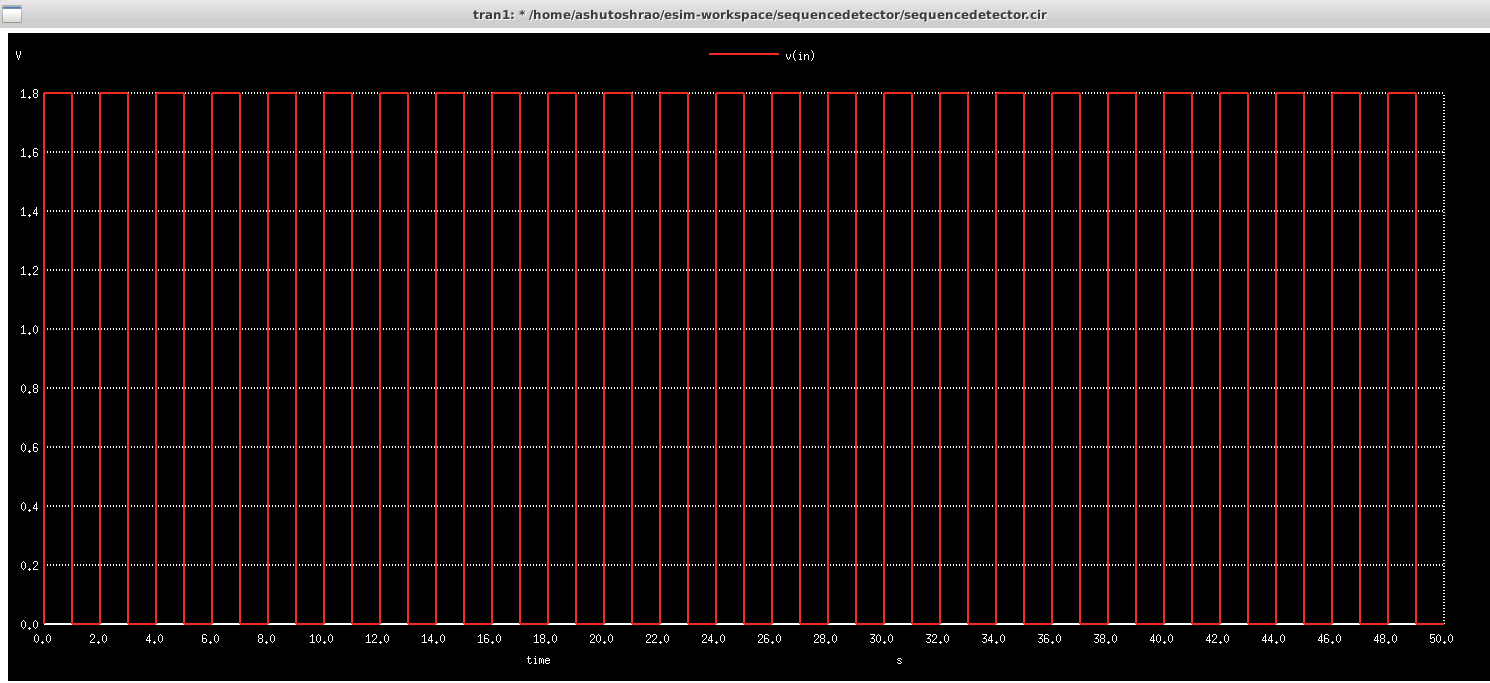Click the 24.0 x-axis tick label
The height and width of the screenshot is (683, 1490).
[713, 638]
